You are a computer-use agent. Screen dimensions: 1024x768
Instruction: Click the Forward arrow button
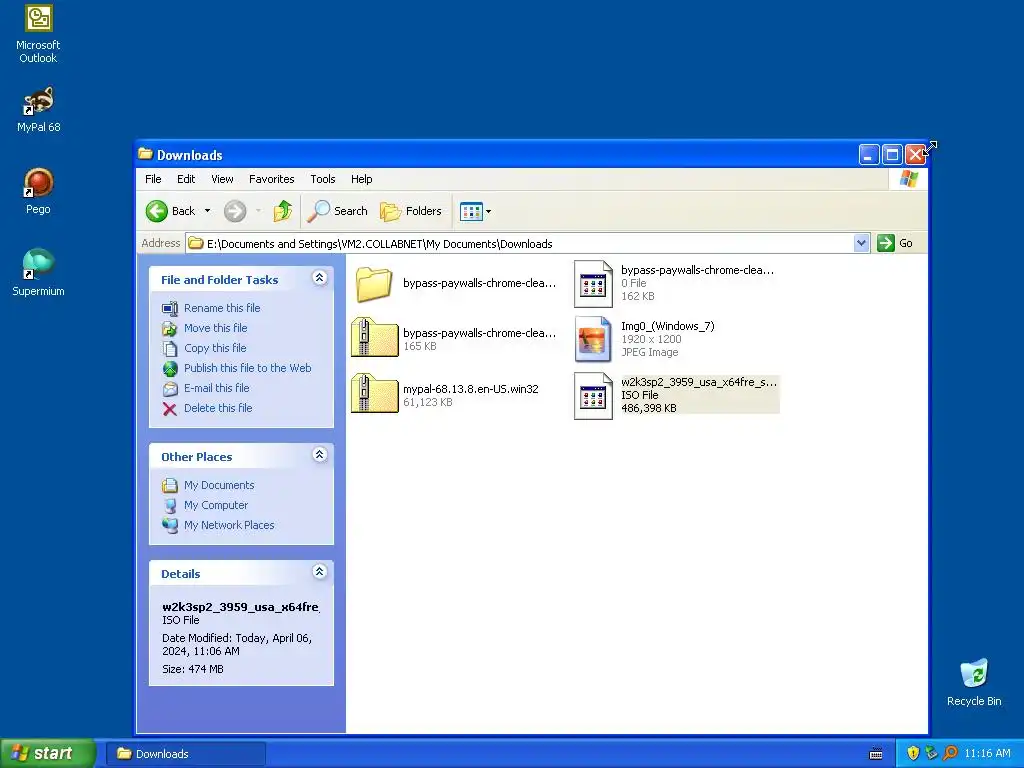coord(235,211)
